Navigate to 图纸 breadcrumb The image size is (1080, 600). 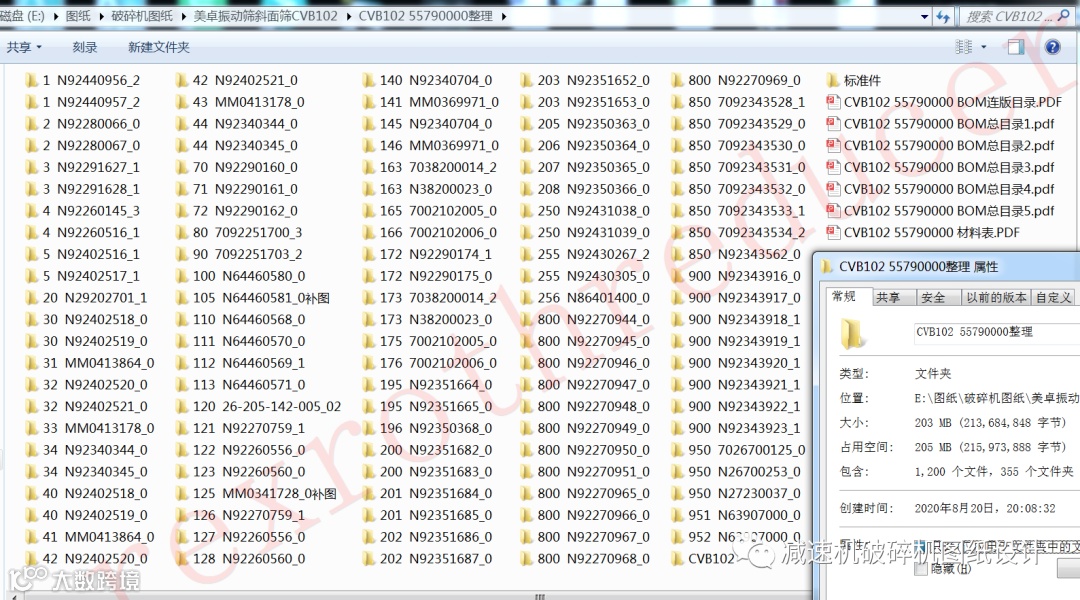[78, 16]
